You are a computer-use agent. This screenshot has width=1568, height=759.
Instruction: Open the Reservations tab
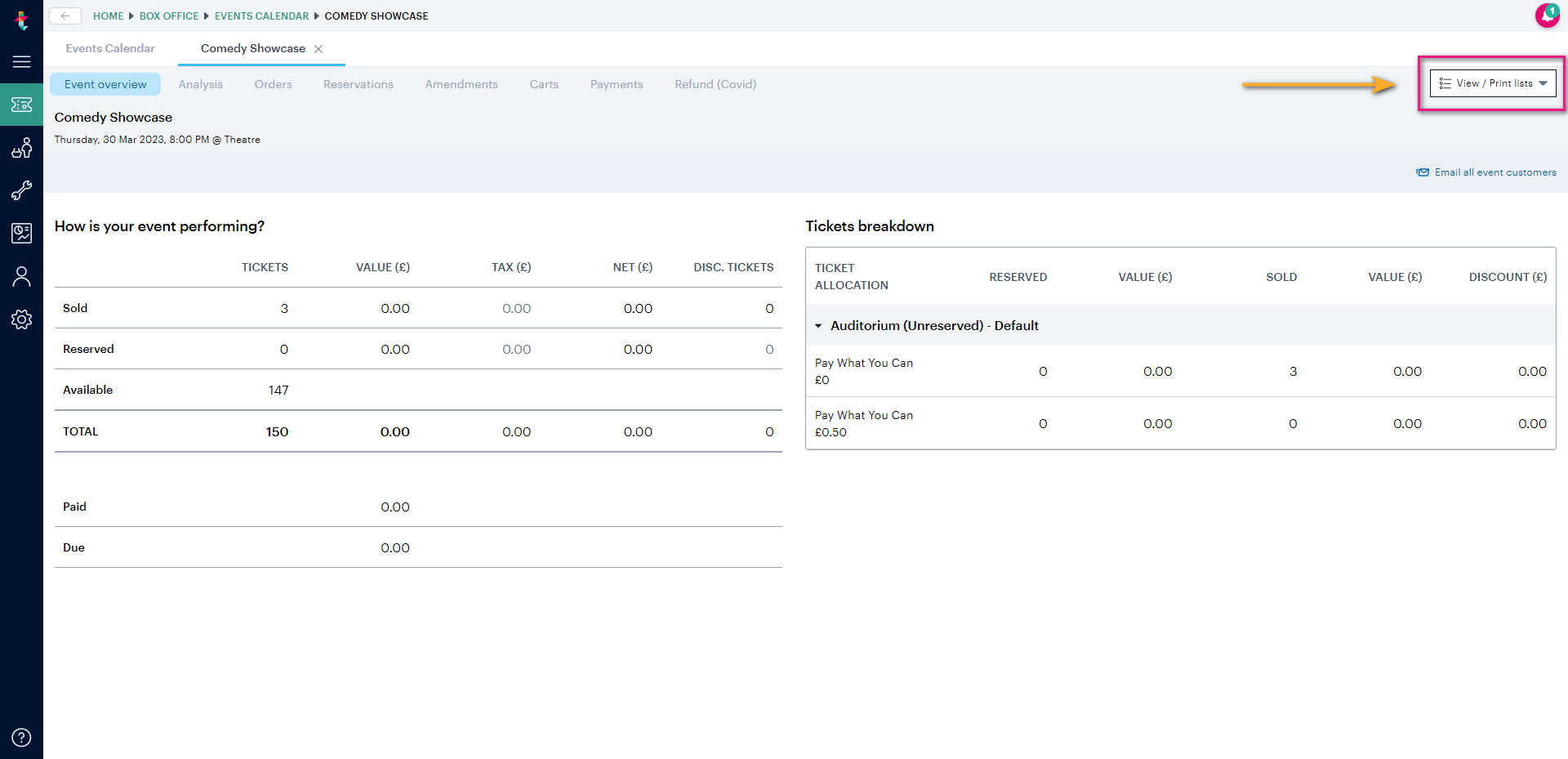click(359, 84)
